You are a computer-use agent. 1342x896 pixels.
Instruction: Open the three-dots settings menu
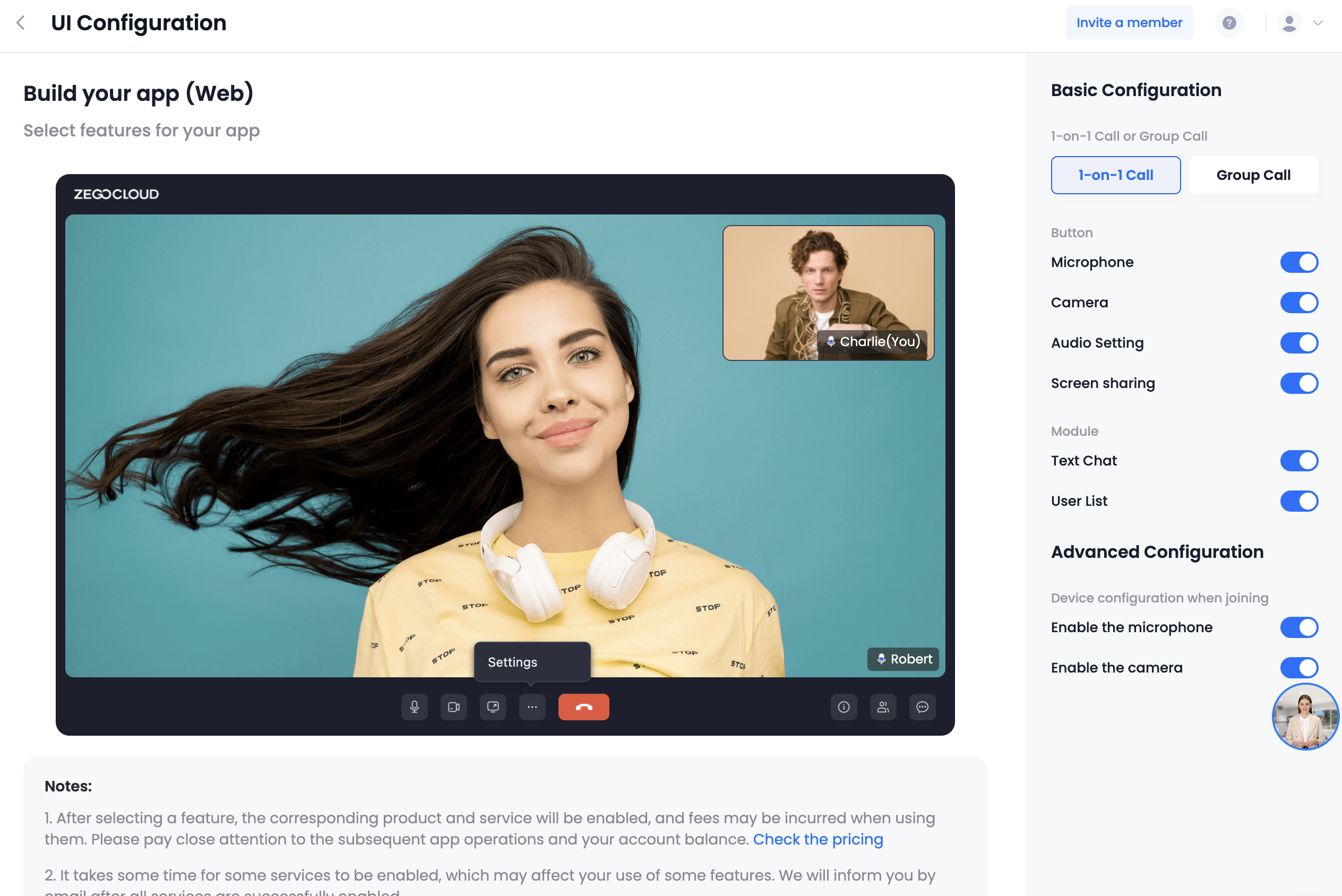tap(532, 707)
